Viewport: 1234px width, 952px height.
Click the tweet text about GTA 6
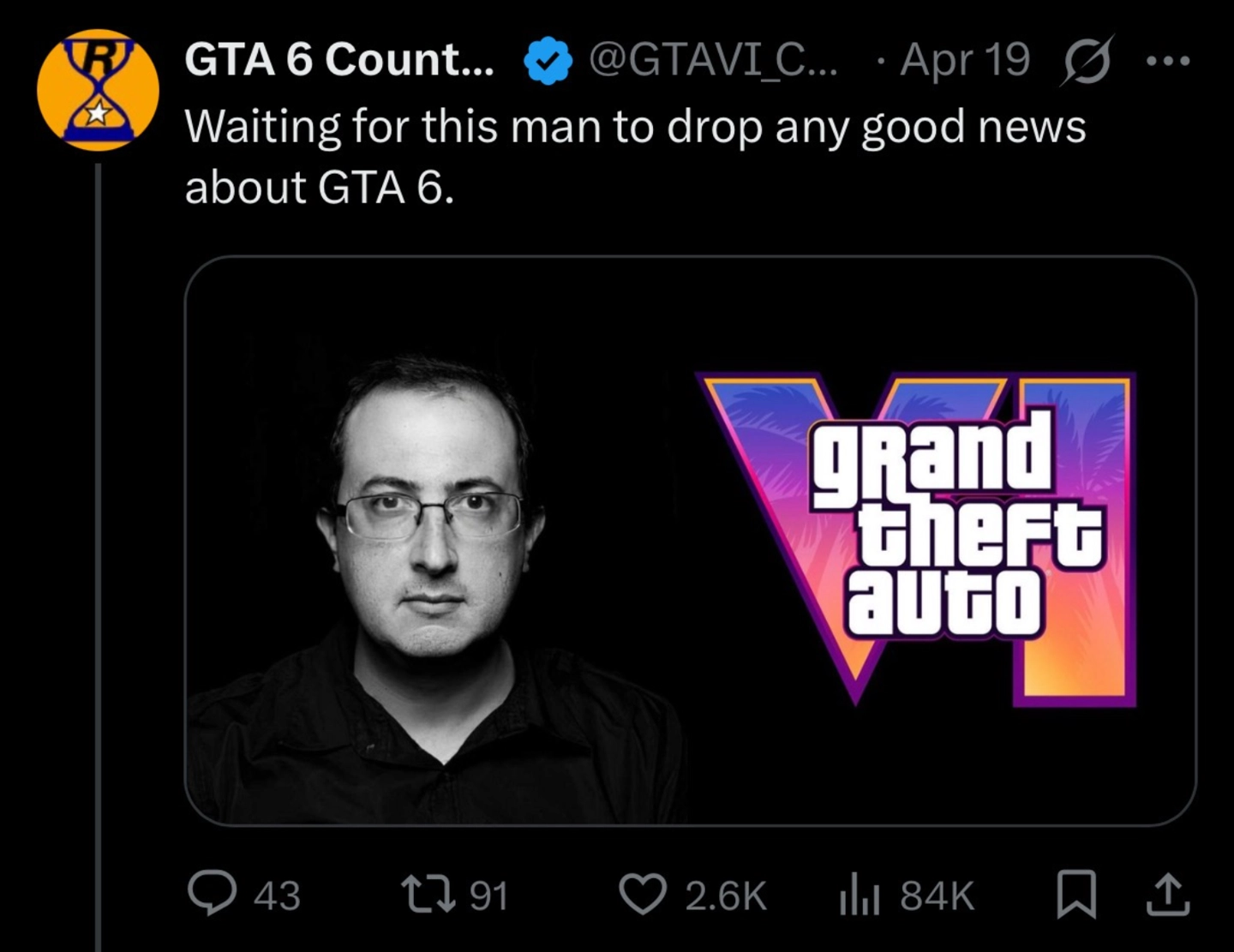[x=635, y=157]
